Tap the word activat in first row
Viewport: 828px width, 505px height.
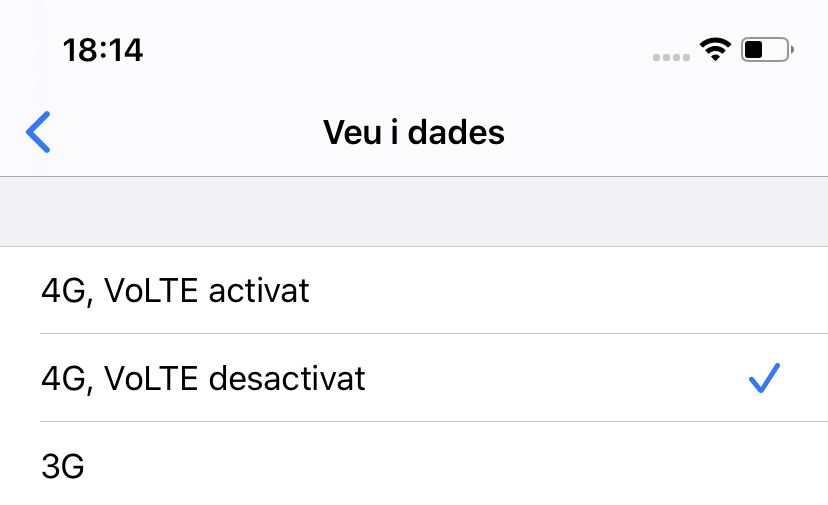click(x=261, y=290)
